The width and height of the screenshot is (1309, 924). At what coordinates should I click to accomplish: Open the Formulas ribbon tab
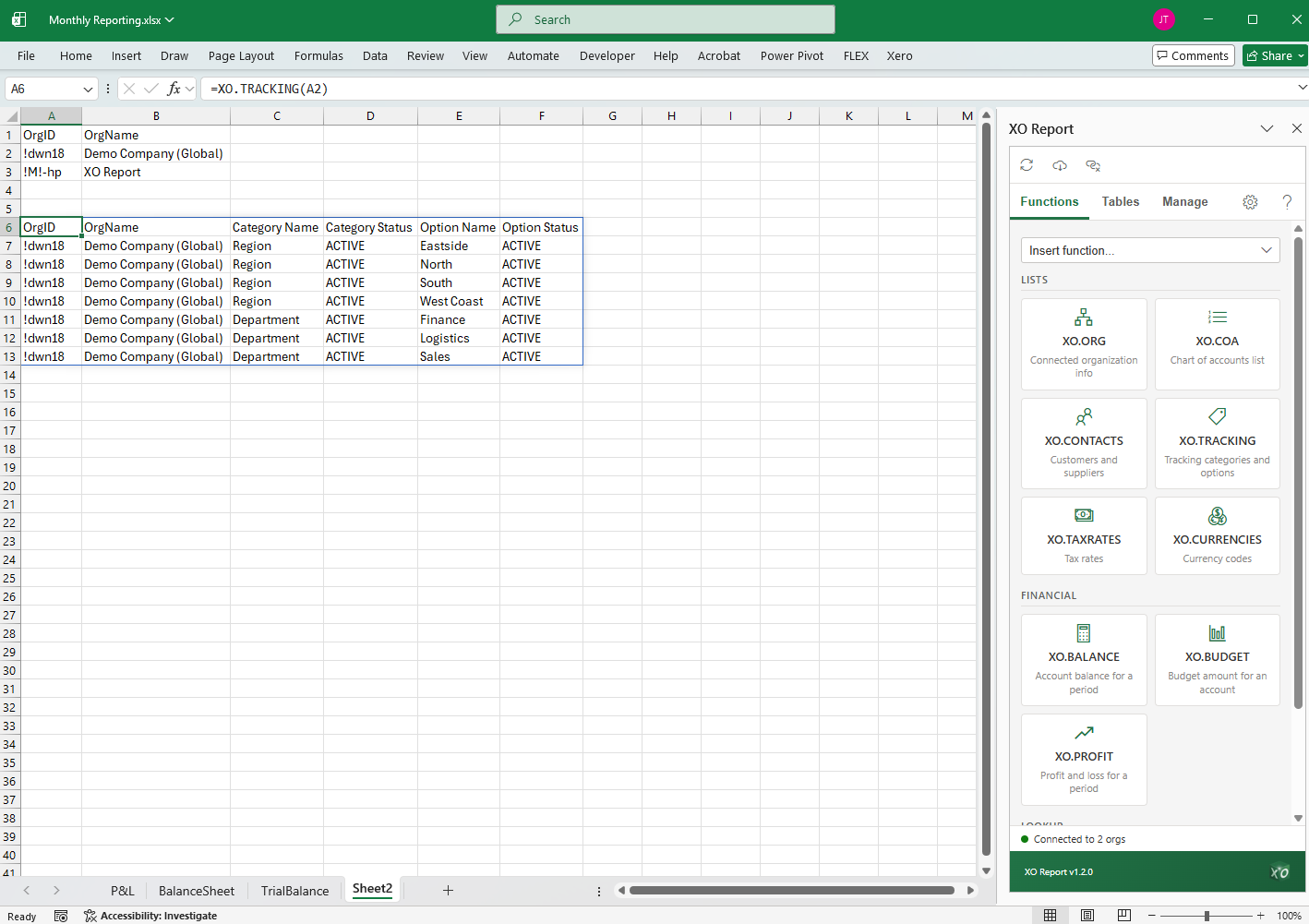[x=318, y=55]
